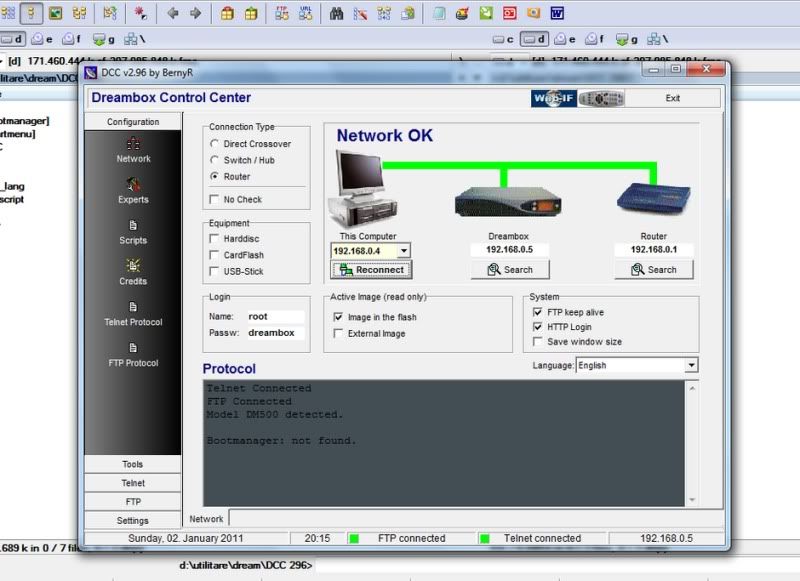This screenshot has width=800, height=581.
Task: Click the Reconnect button
Action: click(371, 270)
